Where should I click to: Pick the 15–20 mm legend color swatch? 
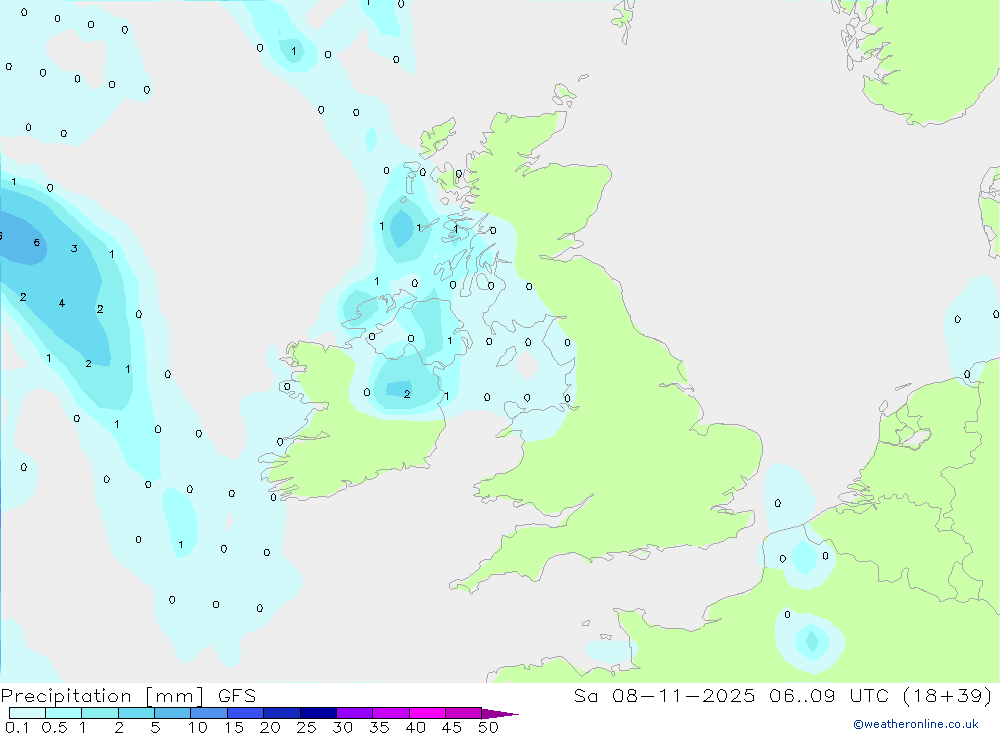coord(245,713)
